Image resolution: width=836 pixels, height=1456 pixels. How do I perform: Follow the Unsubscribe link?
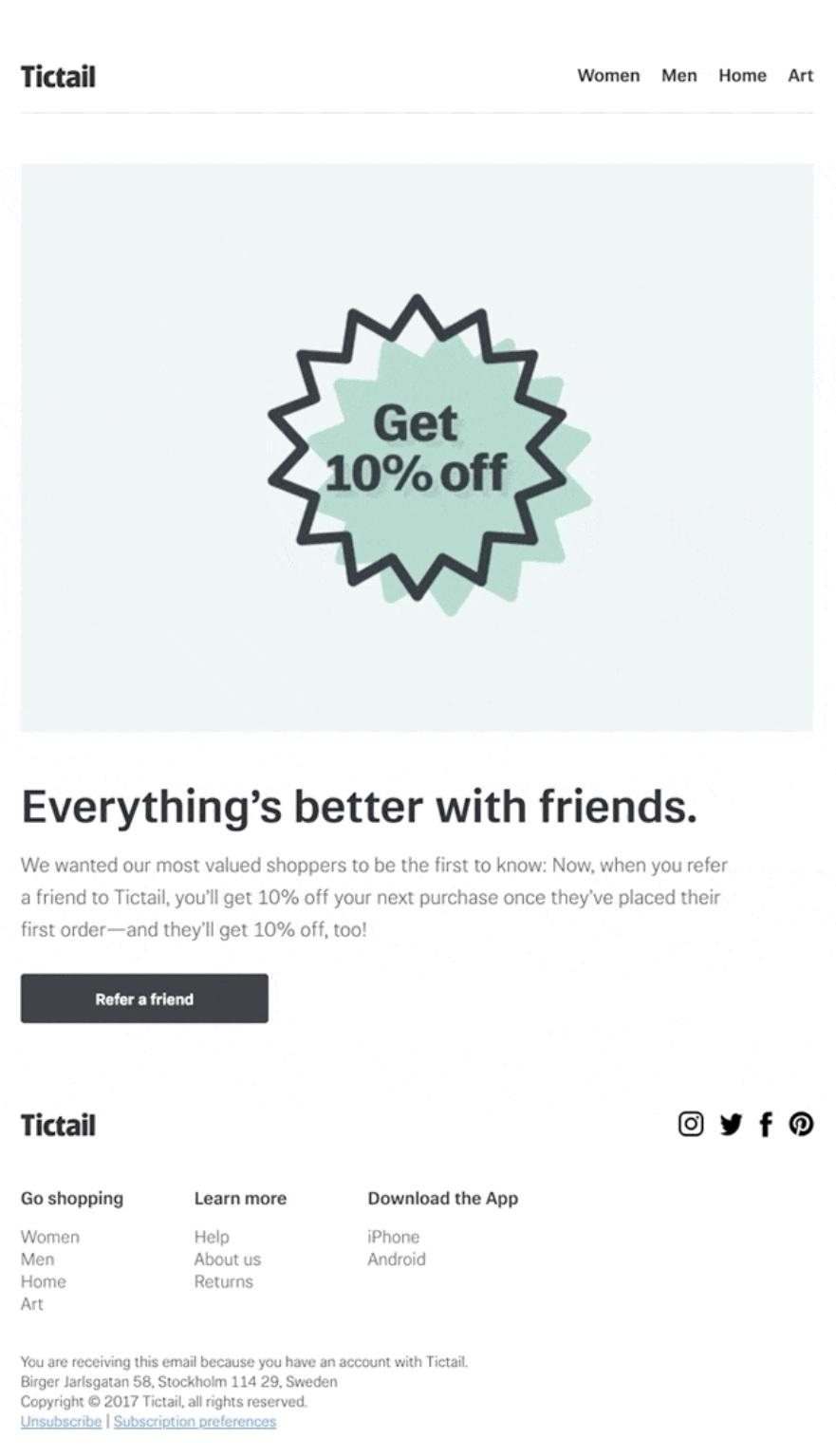point(61,1422)
